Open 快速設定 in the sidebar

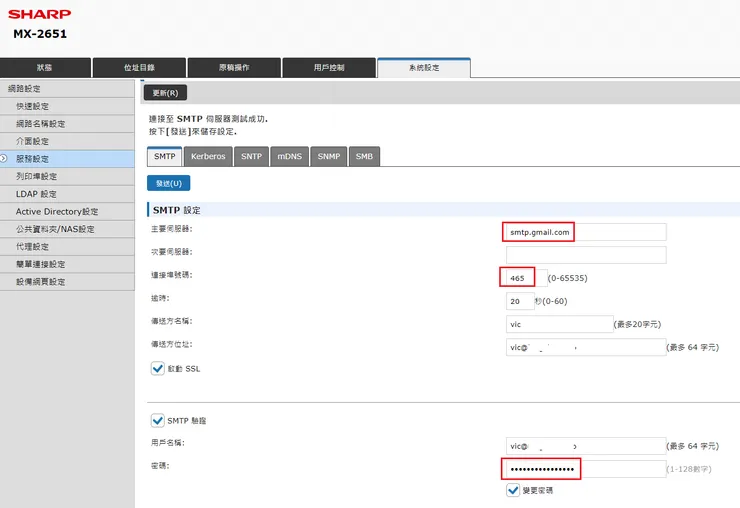(67, 106)
